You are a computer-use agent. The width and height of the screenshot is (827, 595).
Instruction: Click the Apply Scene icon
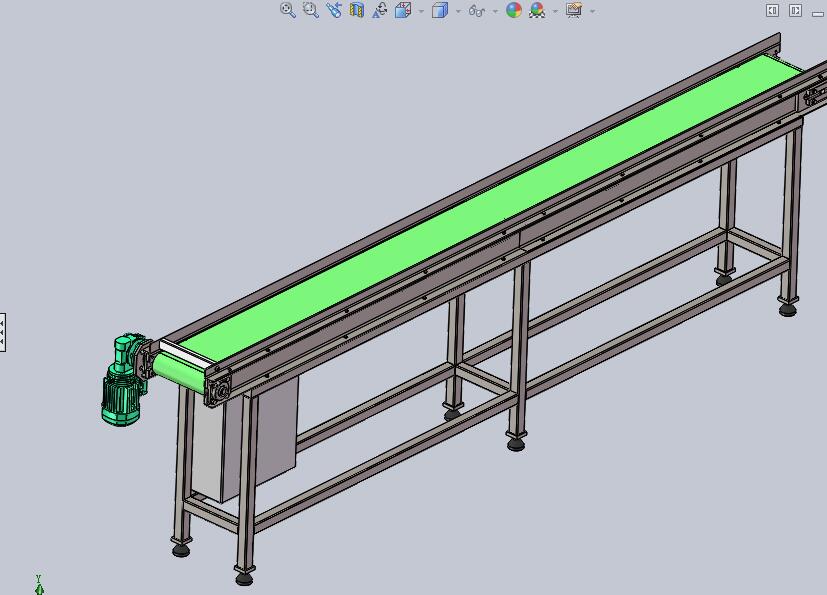(537, 10)
